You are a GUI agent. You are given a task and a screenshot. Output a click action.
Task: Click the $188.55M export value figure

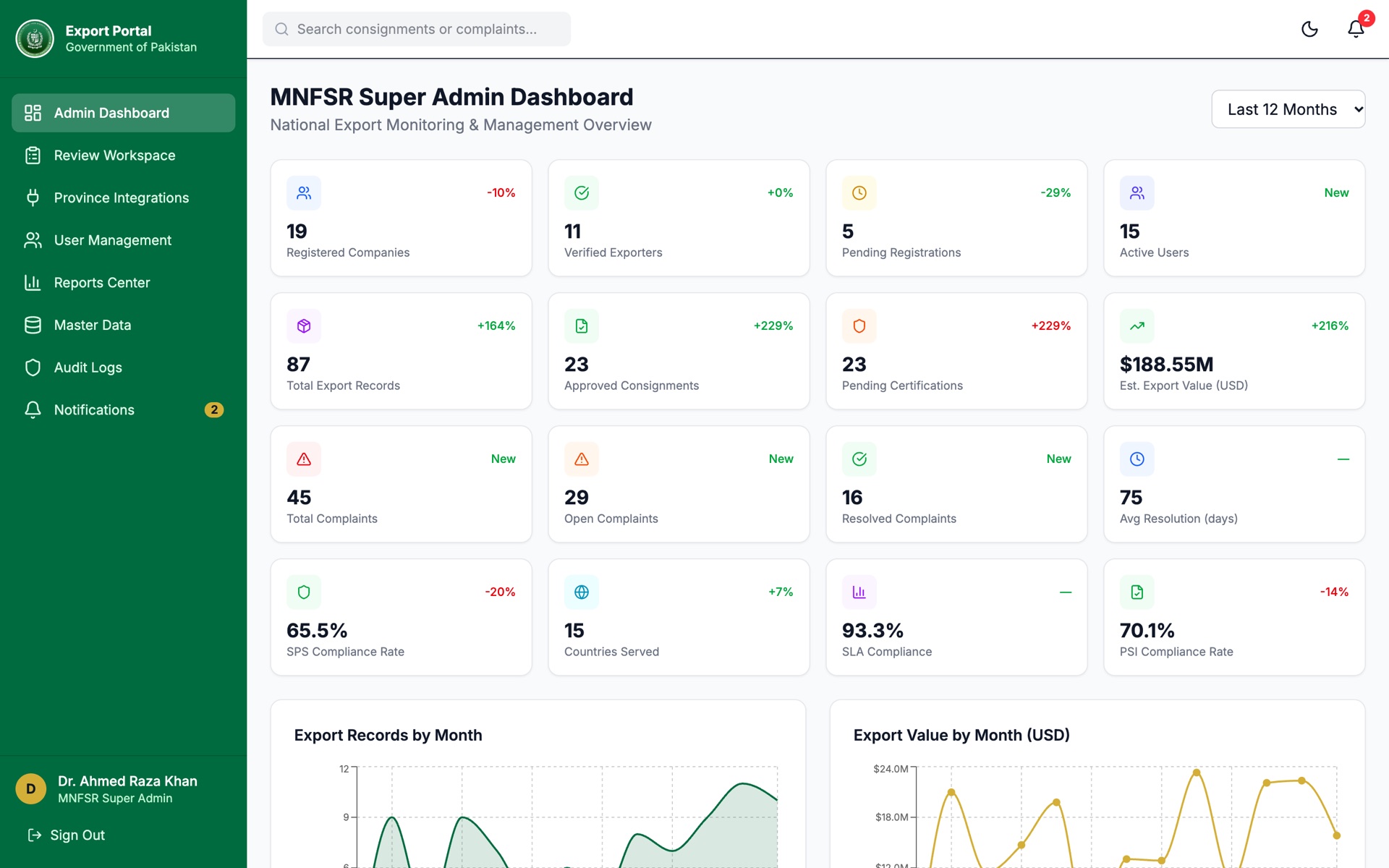[1166, 365]
